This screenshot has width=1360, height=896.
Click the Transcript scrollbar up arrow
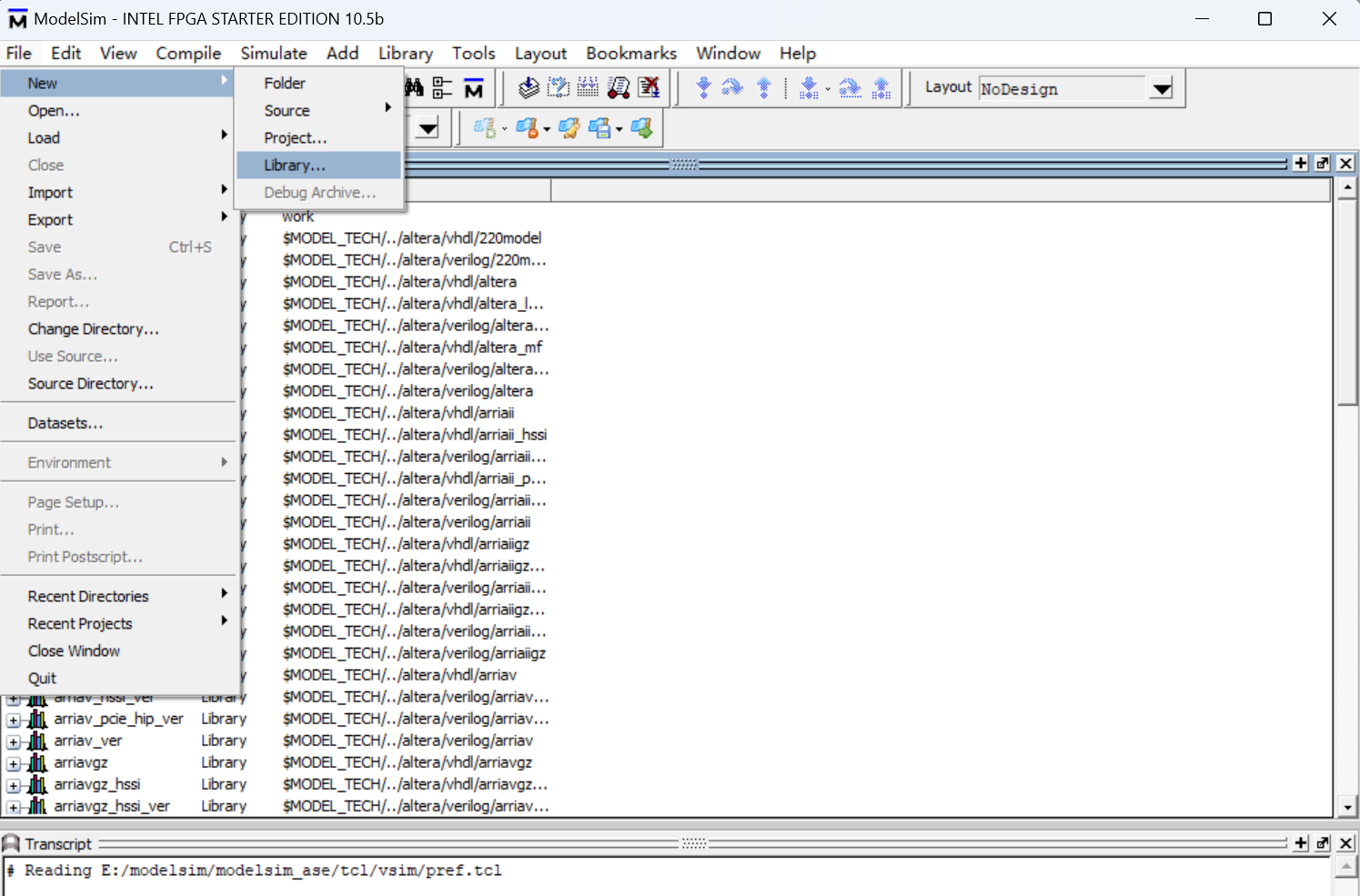pyautogui.click(x=1347, y=867)
